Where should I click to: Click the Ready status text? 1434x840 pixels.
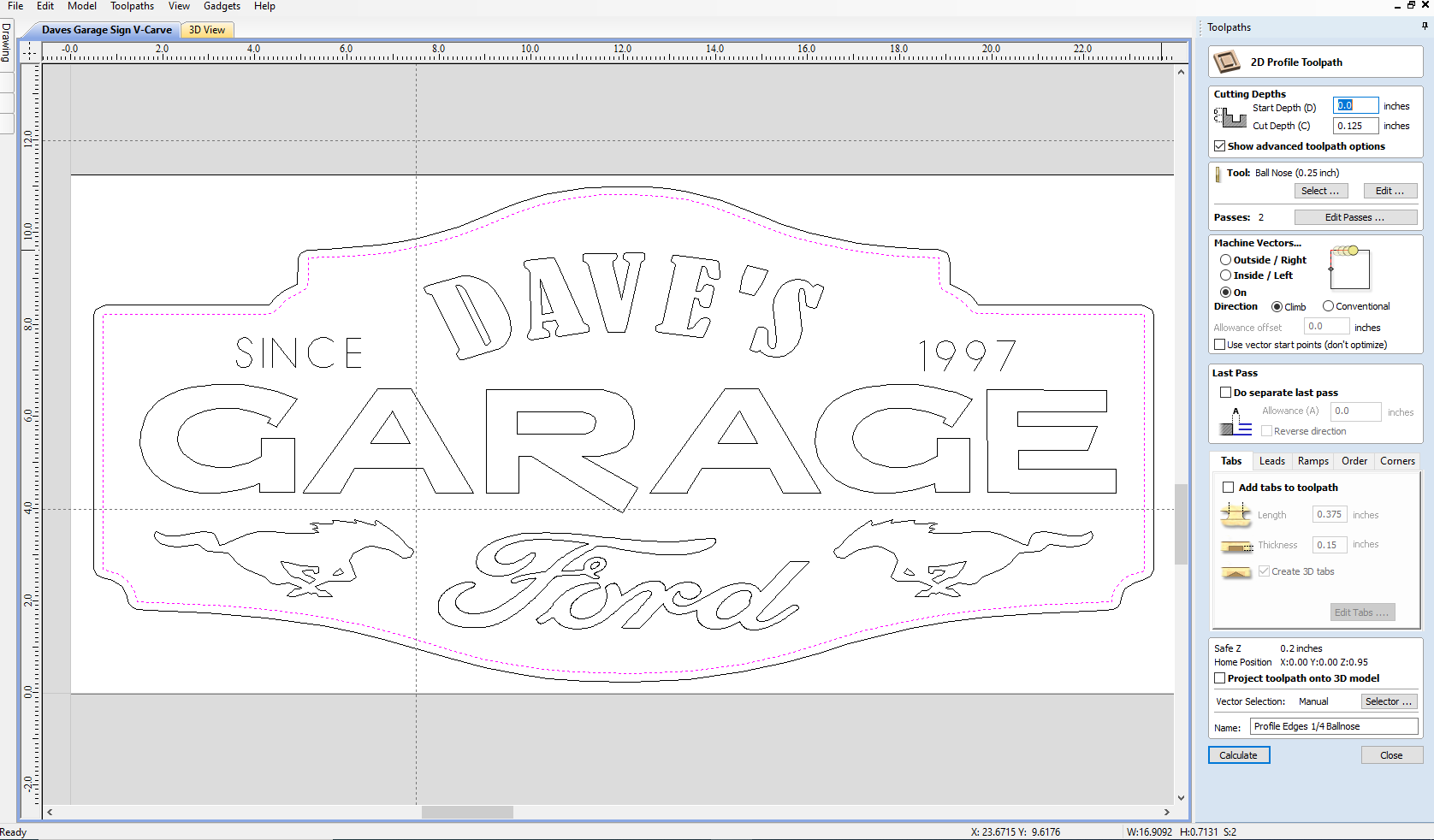[14, 832]
